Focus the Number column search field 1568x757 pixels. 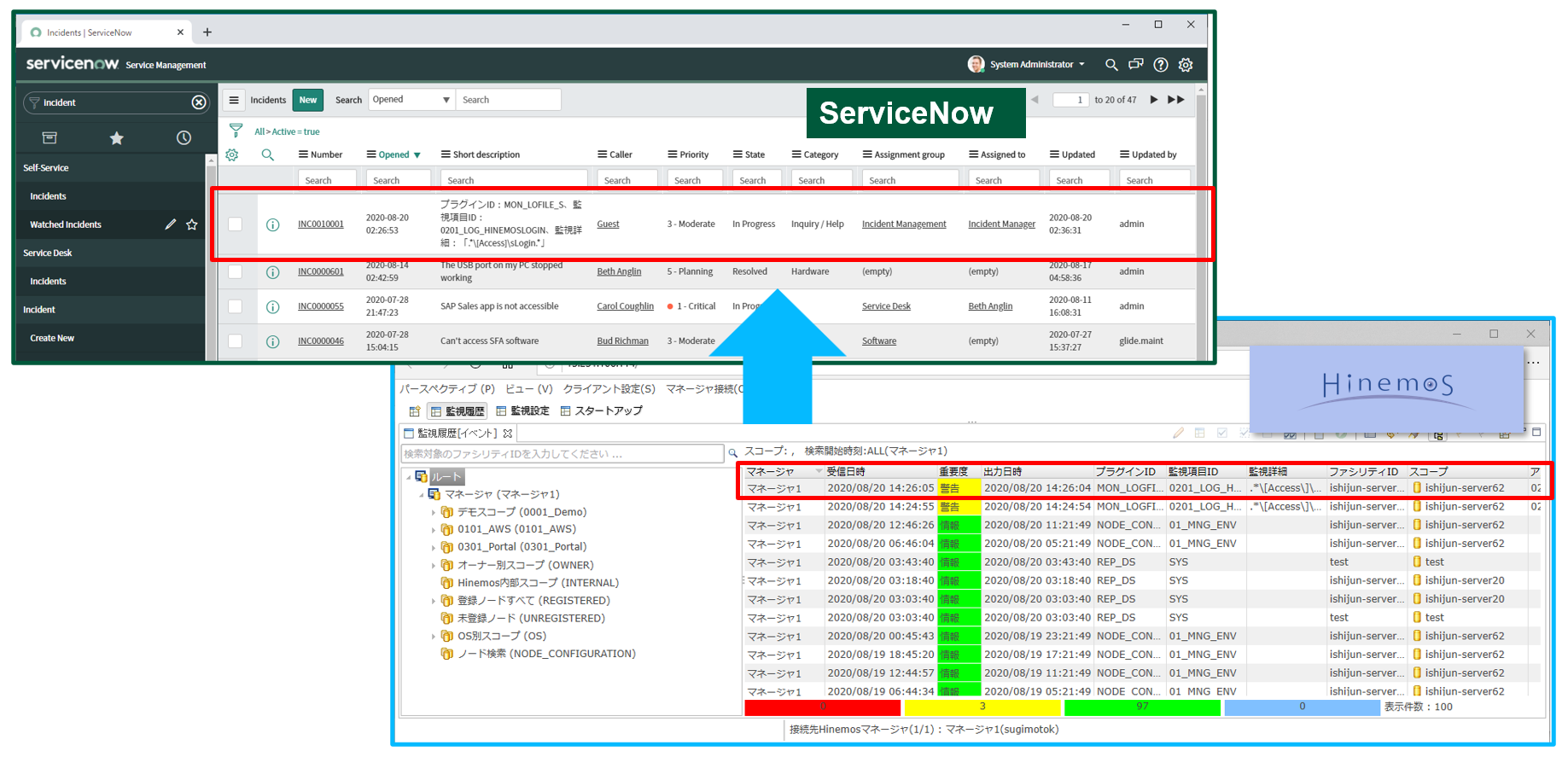(x=327, y=180)
